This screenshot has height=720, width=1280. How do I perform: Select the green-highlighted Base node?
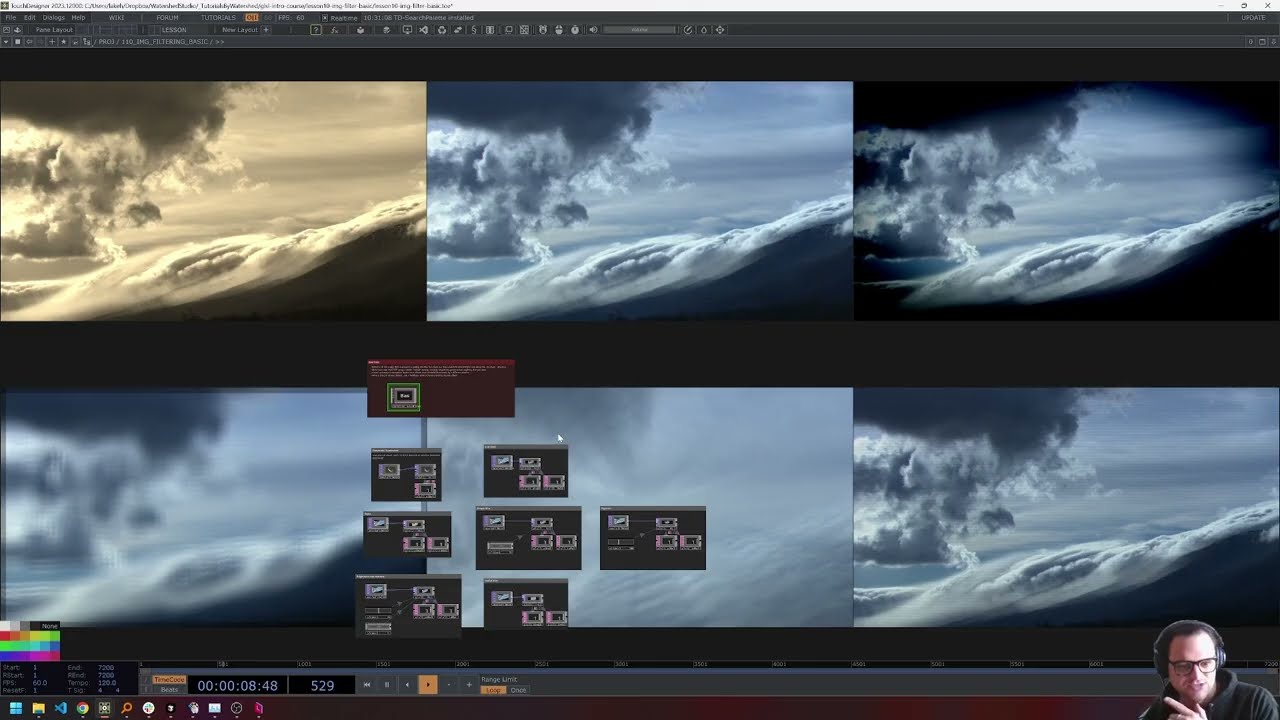click(x=404, y=397)
